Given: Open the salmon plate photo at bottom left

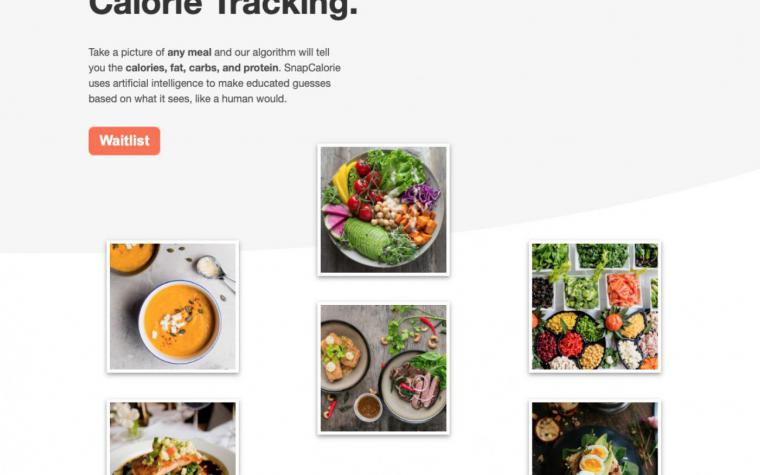Looking at the screenshot, I should point(173,437).
